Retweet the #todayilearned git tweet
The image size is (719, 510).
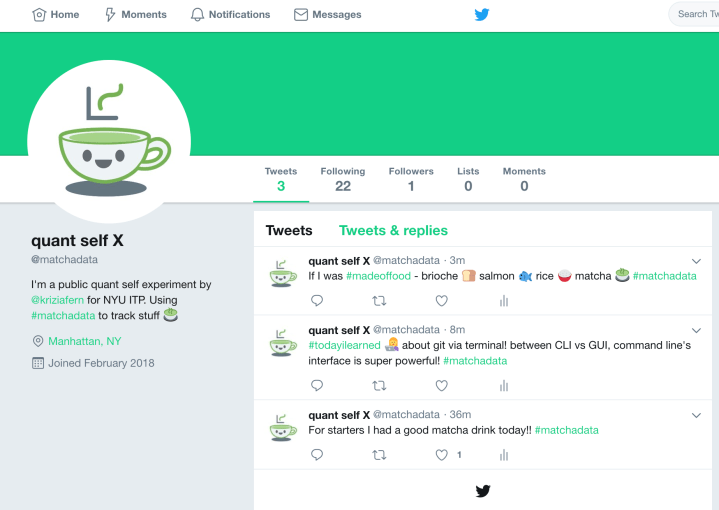pyautogui.click(x=379, y=386)
